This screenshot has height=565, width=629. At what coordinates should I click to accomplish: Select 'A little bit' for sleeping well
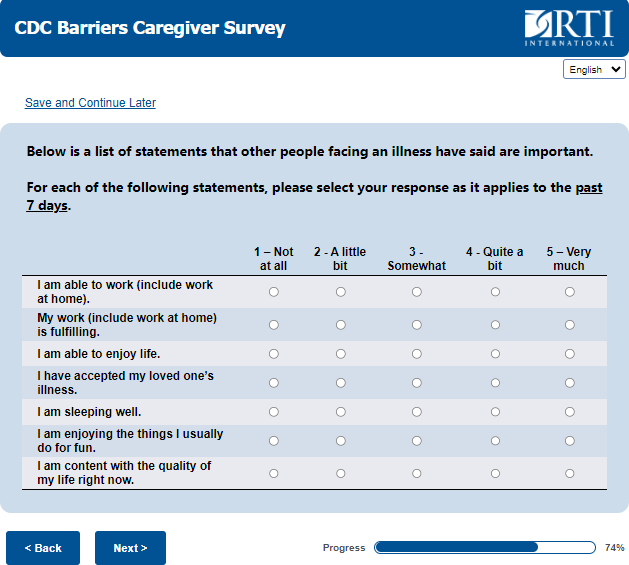click(x=341, y=412)
